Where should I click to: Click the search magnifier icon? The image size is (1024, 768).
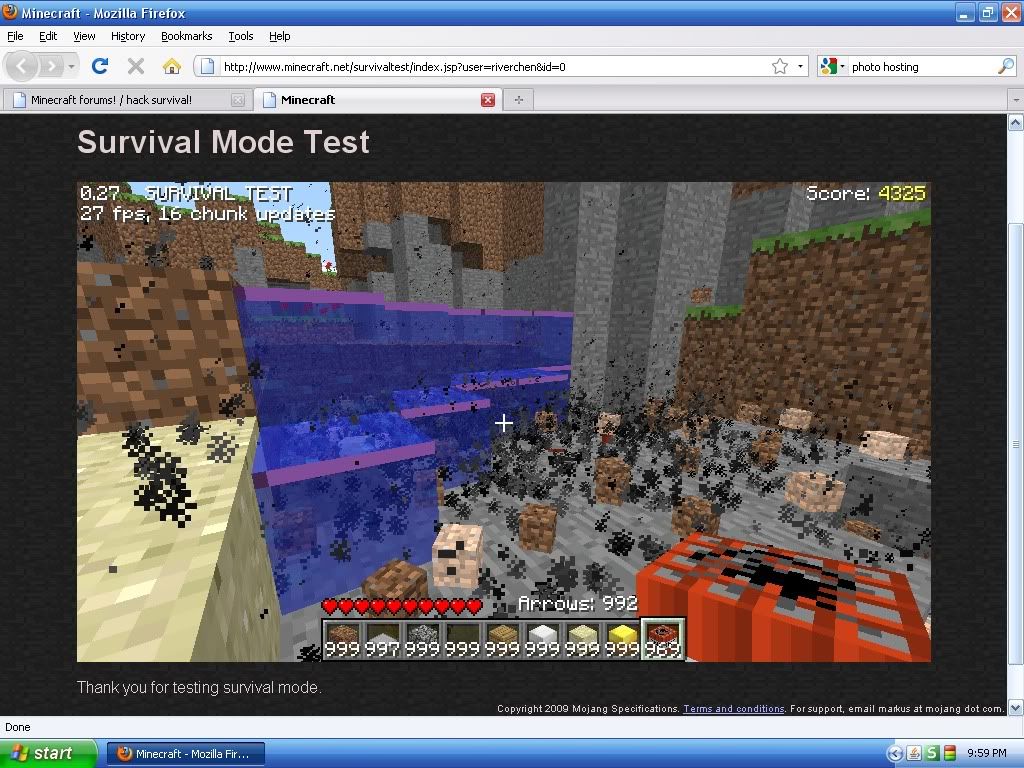[1006, 66]
